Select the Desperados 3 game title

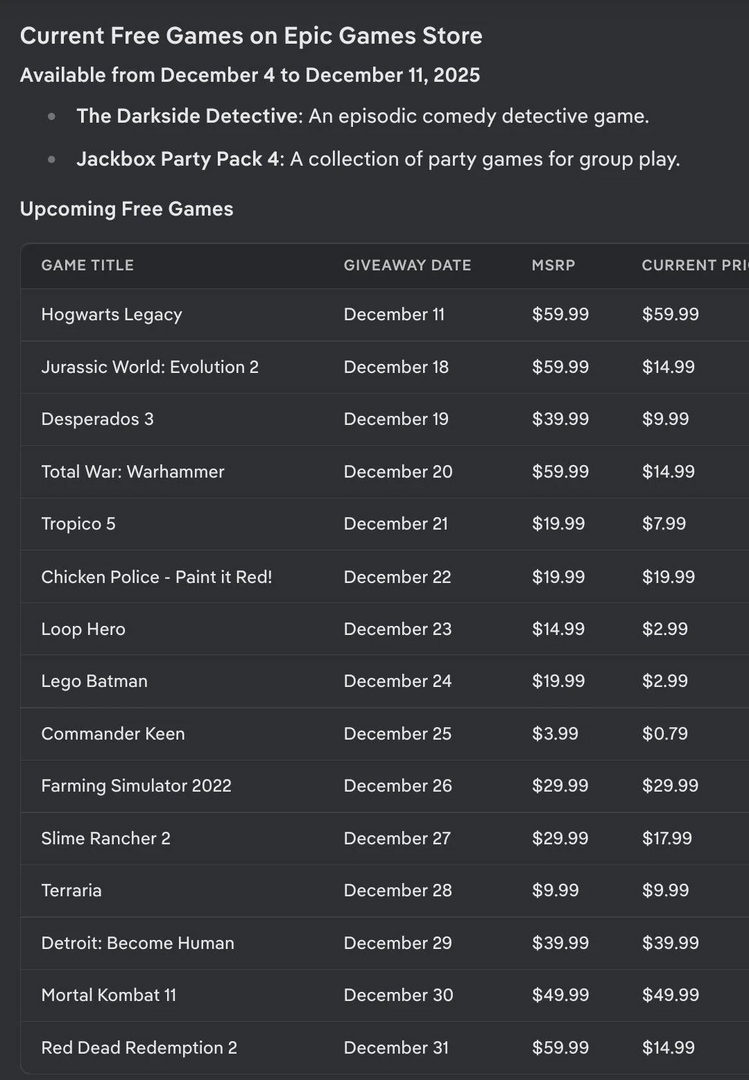pyautogui.click(x=97, y=419)
